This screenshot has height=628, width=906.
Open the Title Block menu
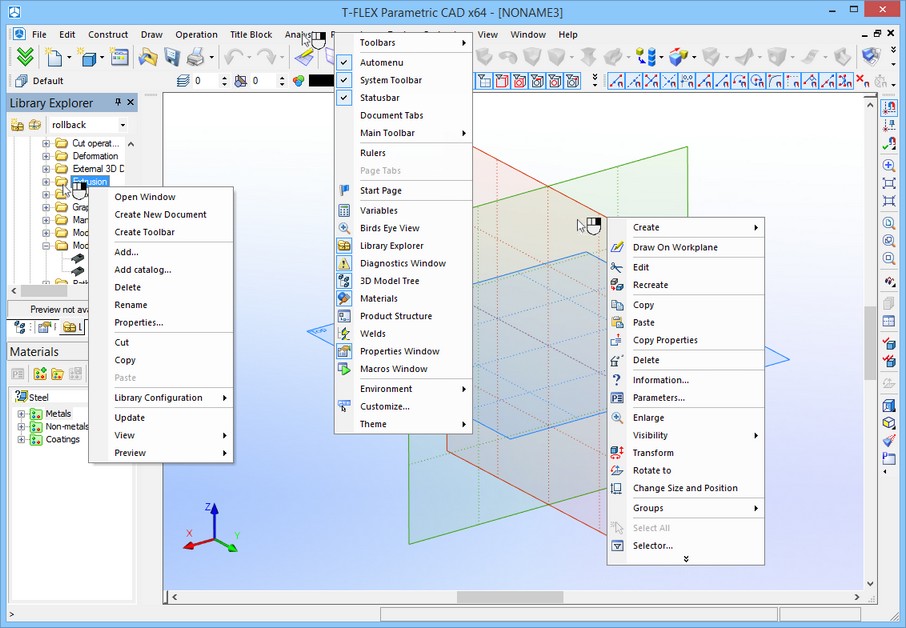point(251,35)
